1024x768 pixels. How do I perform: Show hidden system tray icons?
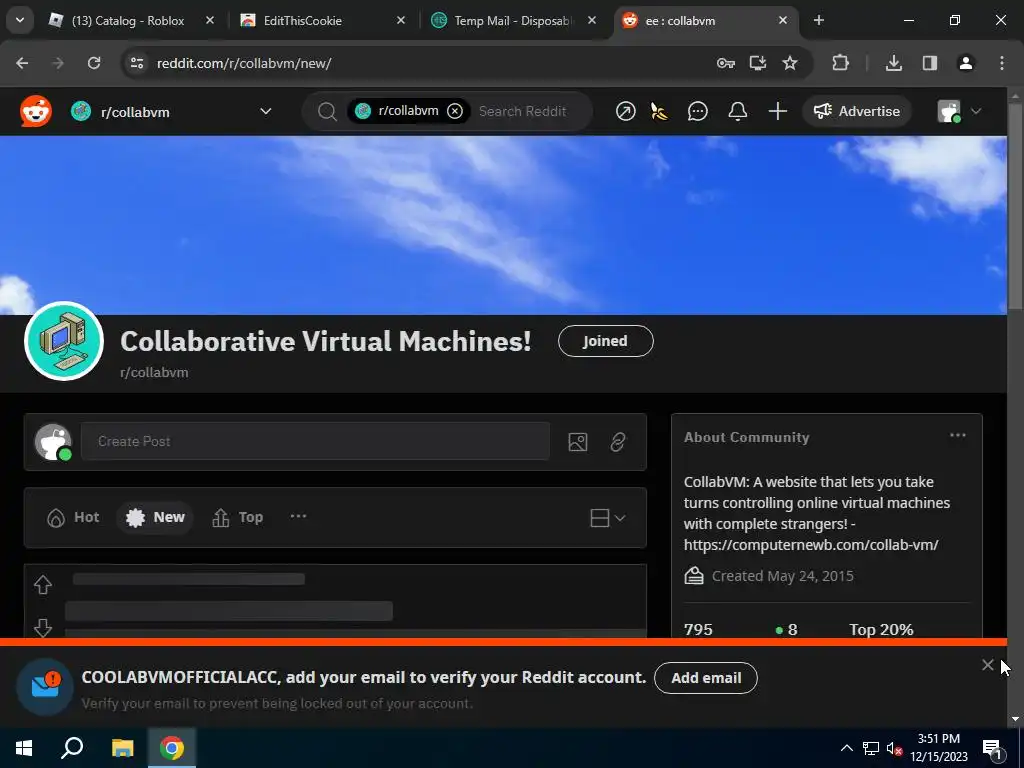tap(846, 748)
